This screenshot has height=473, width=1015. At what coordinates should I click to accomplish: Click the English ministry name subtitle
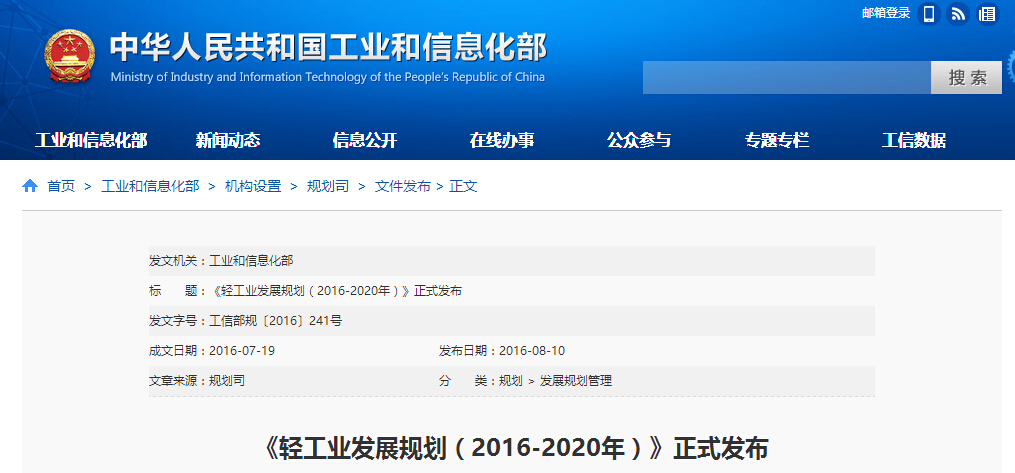(x=328, y=77)
